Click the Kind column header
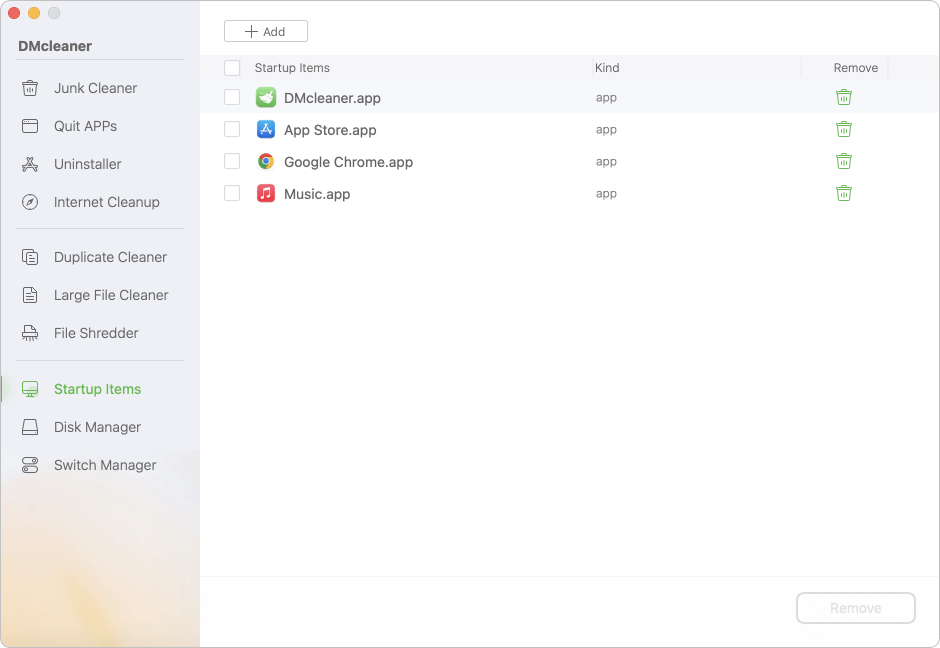The height and width of the screenshot is (648, 940). pyautogui.click(x=607, y=68)
